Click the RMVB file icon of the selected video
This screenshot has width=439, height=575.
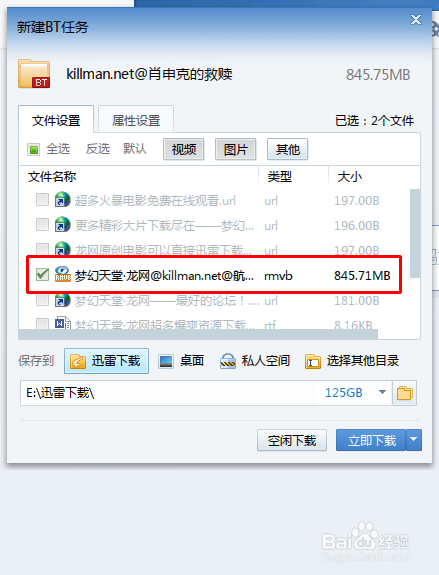62,274
